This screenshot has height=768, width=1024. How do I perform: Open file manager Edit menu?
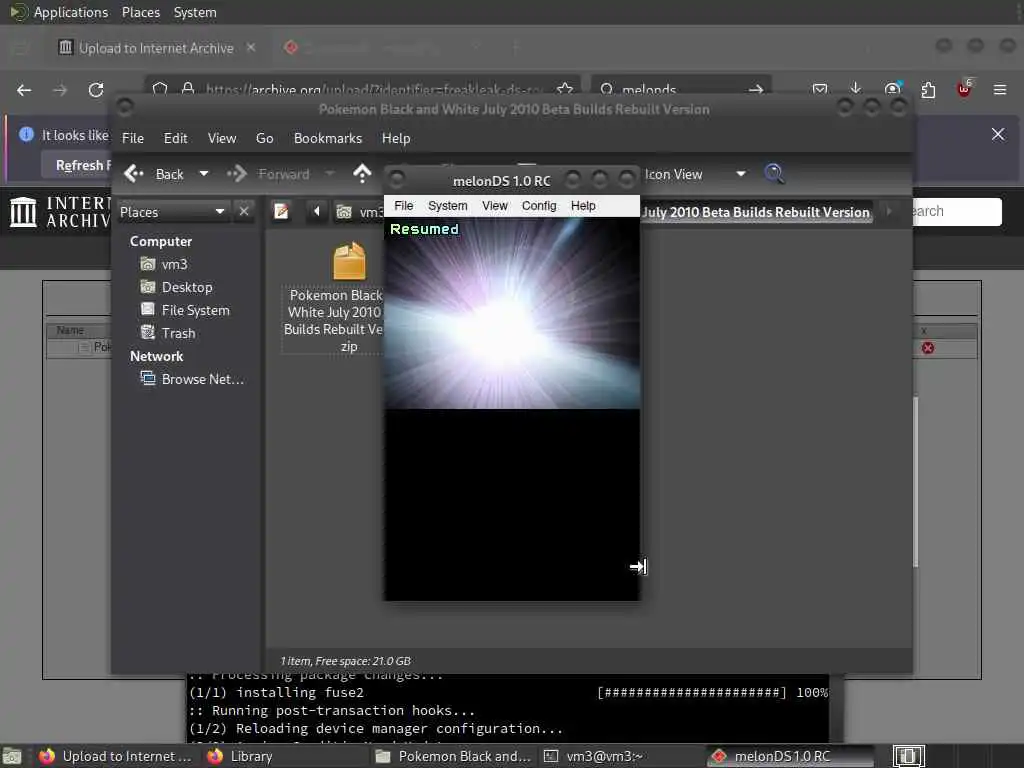[175, 138]
